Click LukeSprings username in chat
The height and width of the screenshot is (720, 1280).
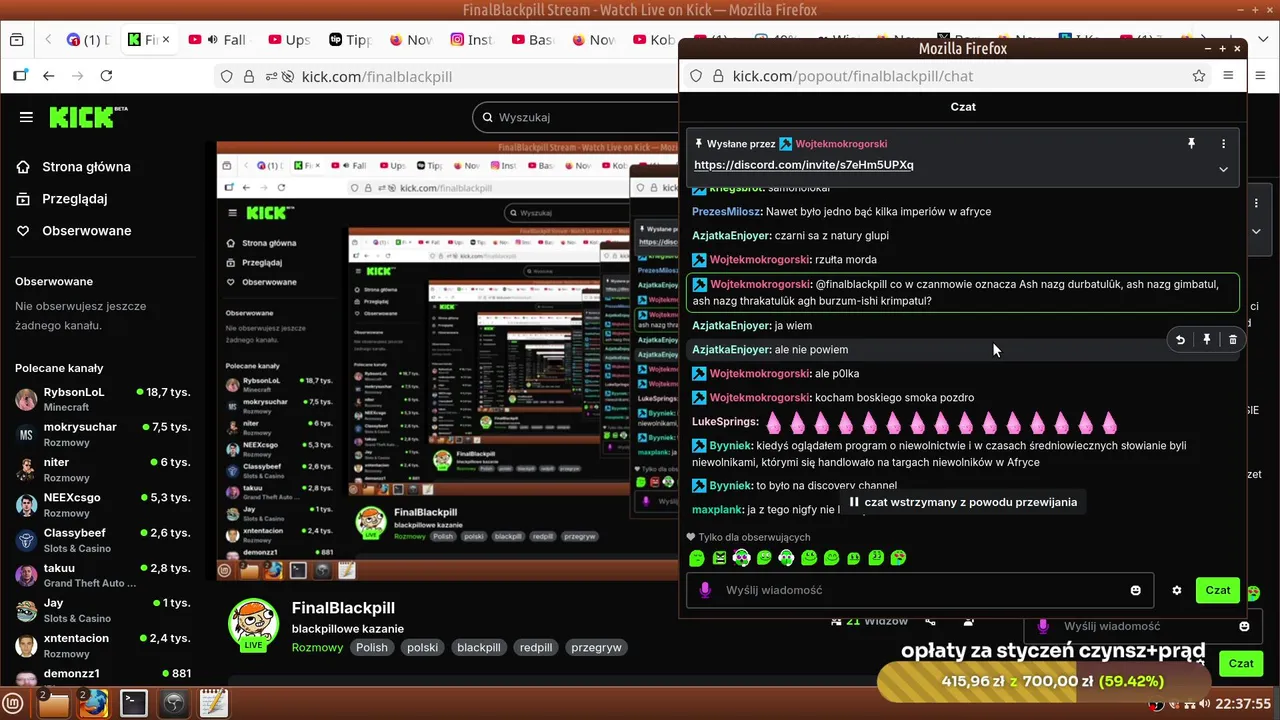(x=725, y=421)
